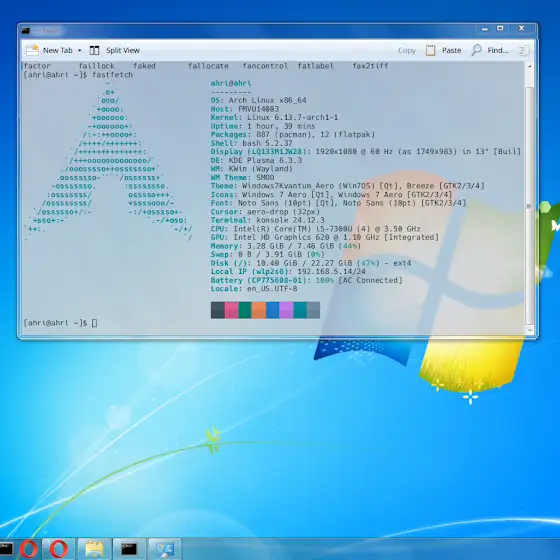Click the terminal's vertical scrollbar thumb

point(529,205)
